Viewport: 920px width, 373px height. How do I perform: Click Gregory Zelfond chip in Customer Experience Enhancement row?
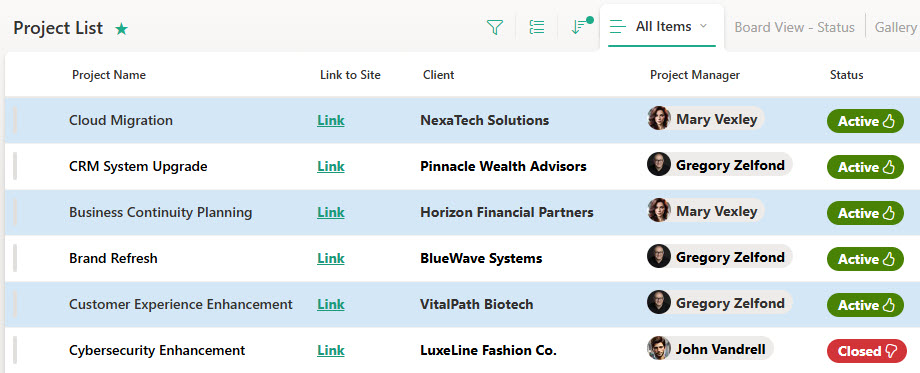tap(719, 302)
